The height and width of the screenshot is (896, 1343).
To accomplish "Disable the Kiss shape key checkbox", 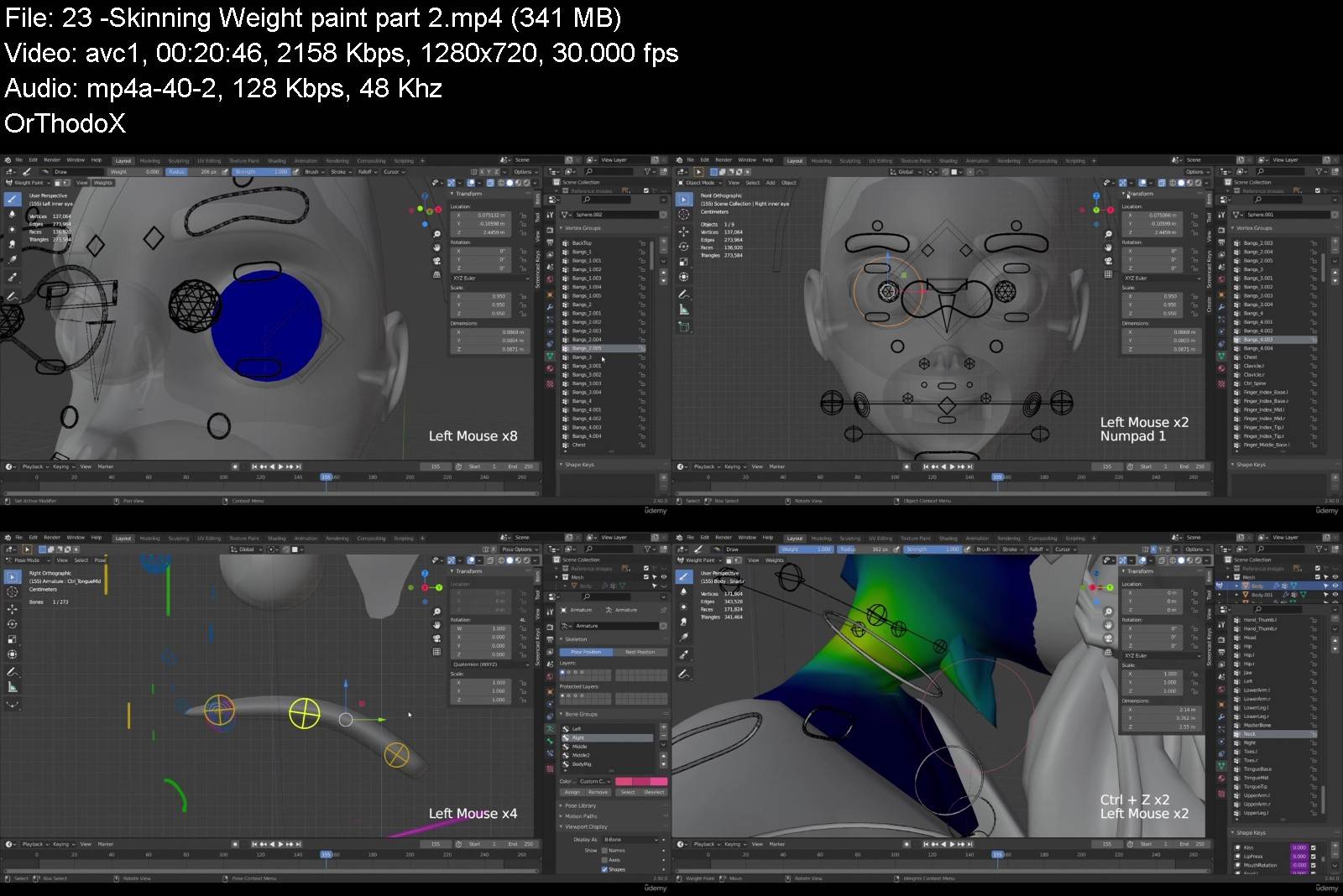I will 1314,847.
